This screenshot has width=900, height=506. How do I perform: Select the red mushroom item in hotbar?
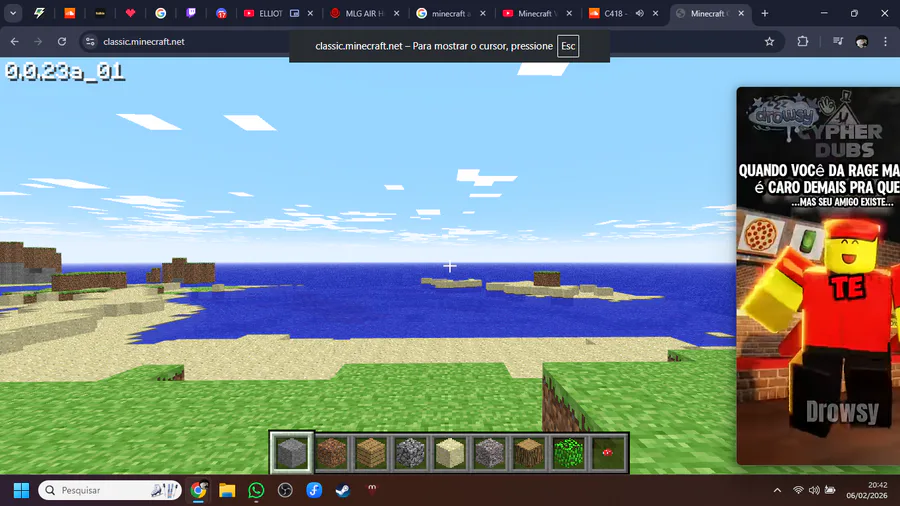tap(607, 452)
